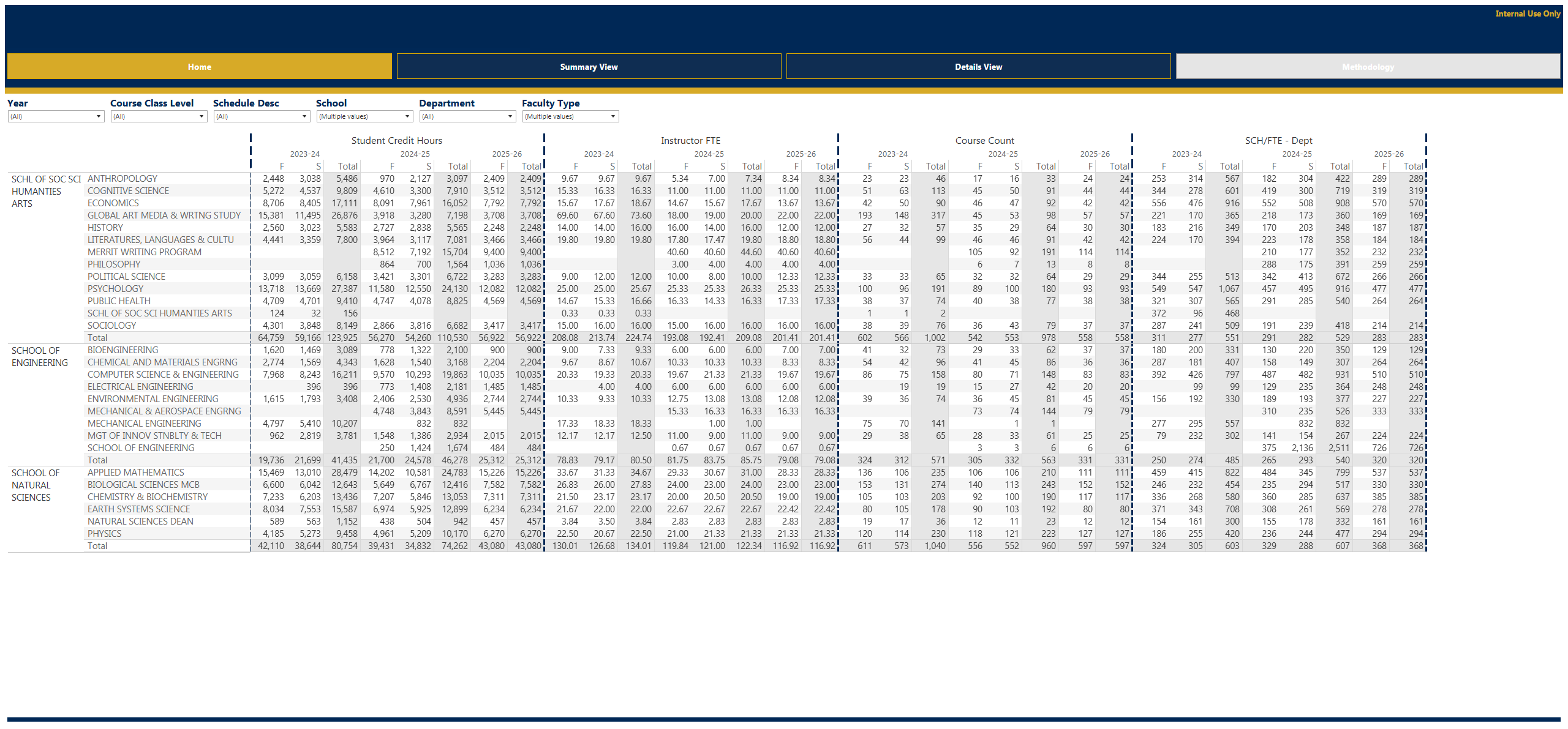Click the PSYCHOLOGY department row label

[x=115, y=289]
